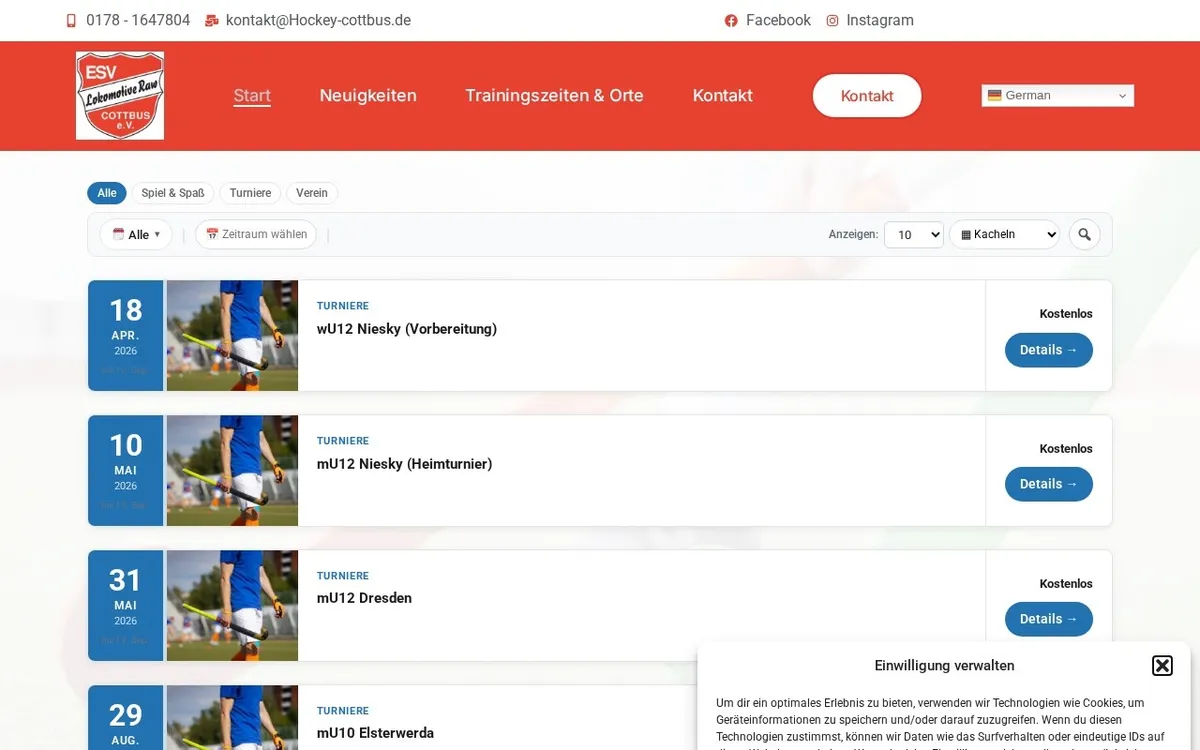Open the plain Kontakt menu item

(x=723, y=96)
